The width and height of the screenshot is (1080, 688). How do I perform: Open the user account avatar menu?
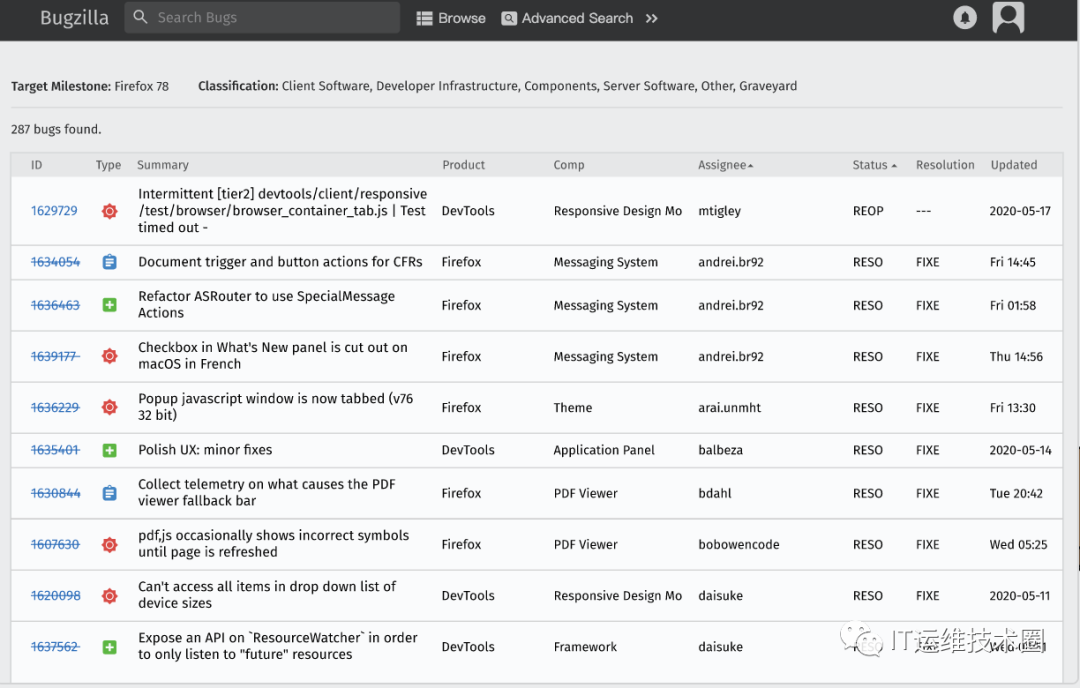(1008, 17)
